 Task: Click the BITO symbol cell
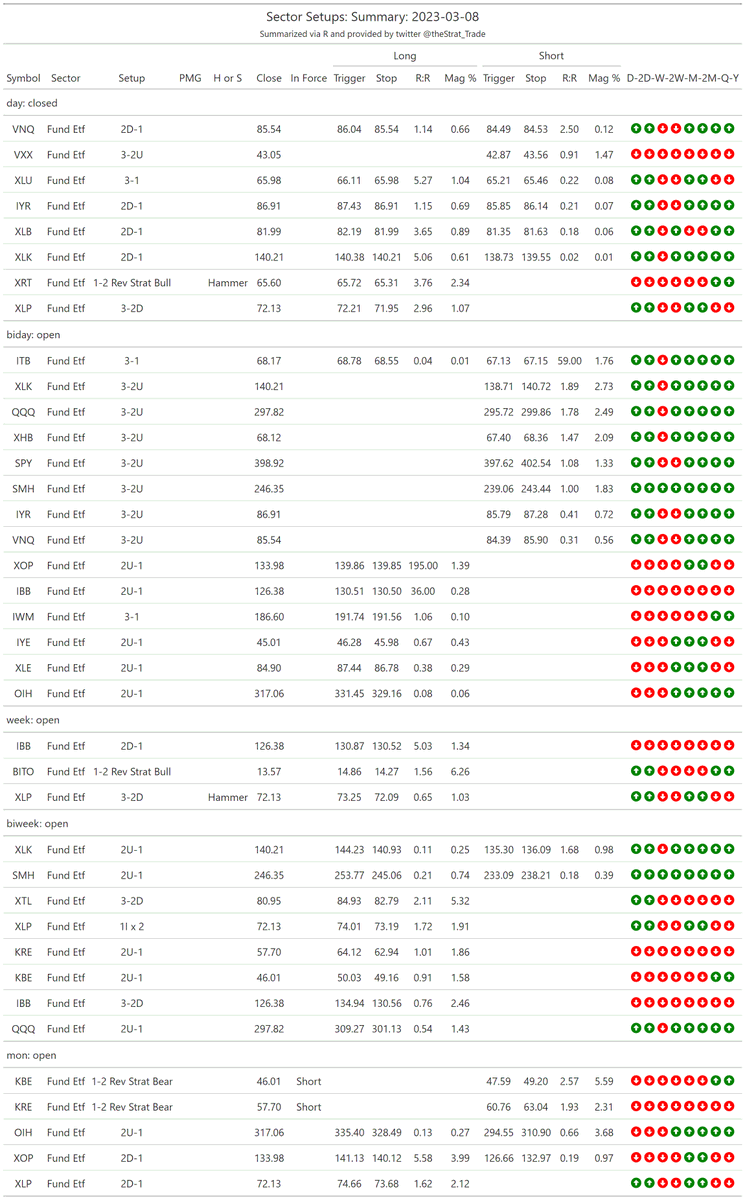(23, 771)
